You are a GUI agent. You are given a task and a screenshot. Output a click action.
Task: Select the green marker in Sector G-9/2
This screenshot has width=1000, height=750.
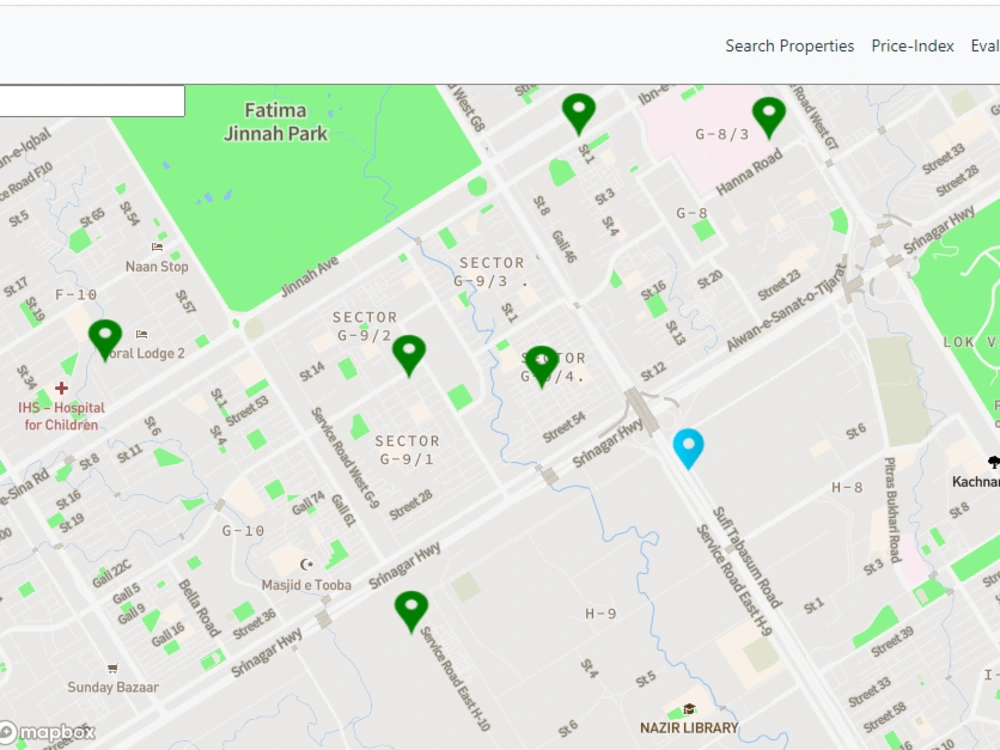tap(409, 356)
